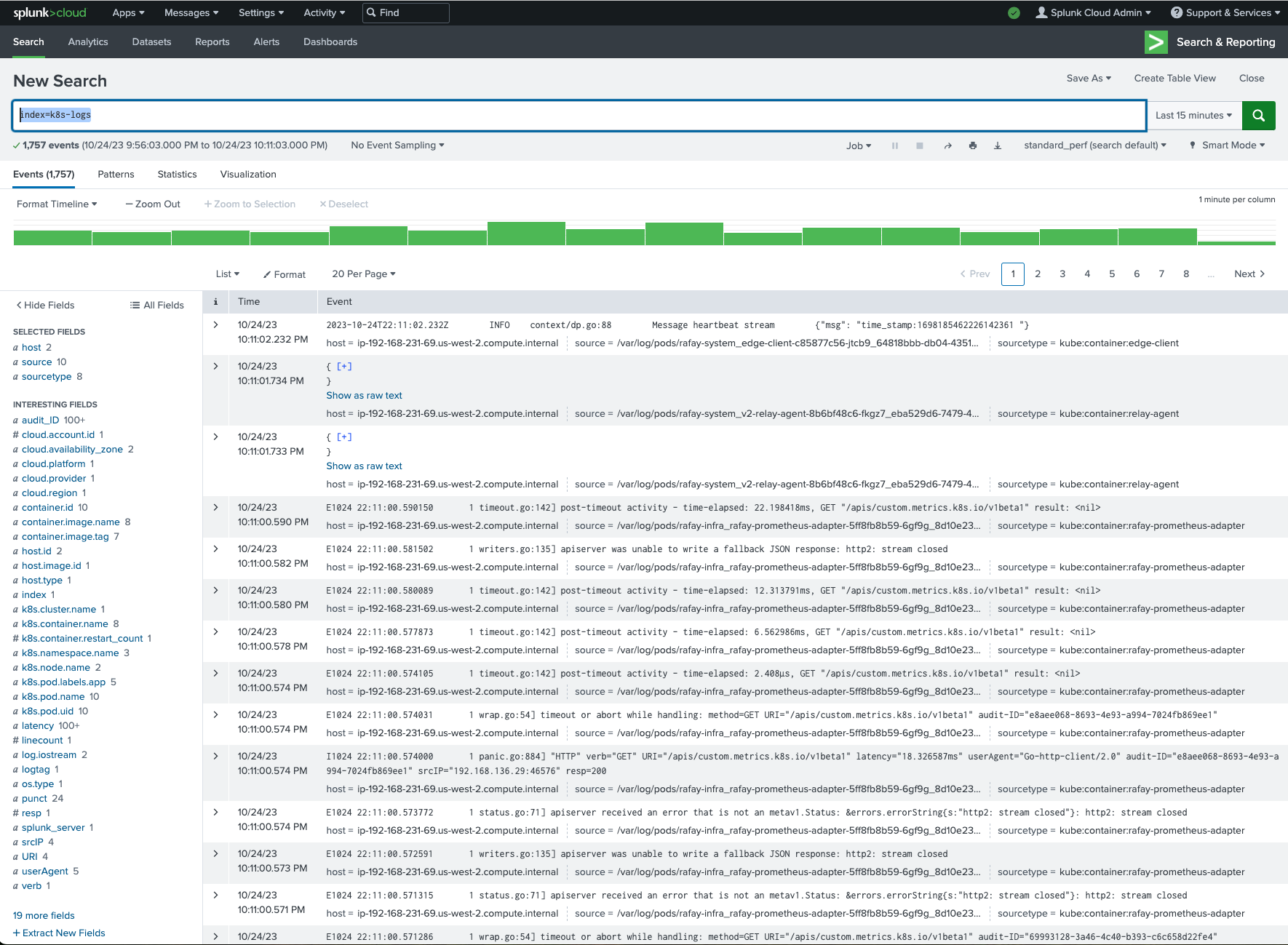
Task: Switch to the Statistics tab
Action: point(177,174)
